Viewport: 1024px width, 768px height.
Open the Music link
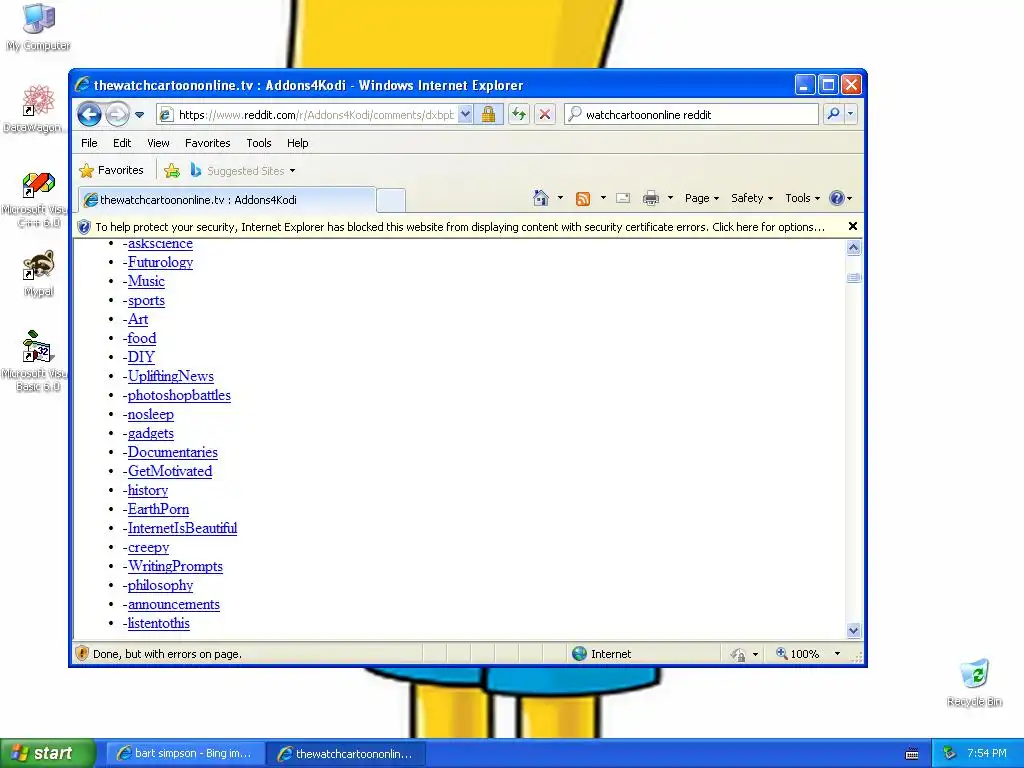(x=146, y=281)
